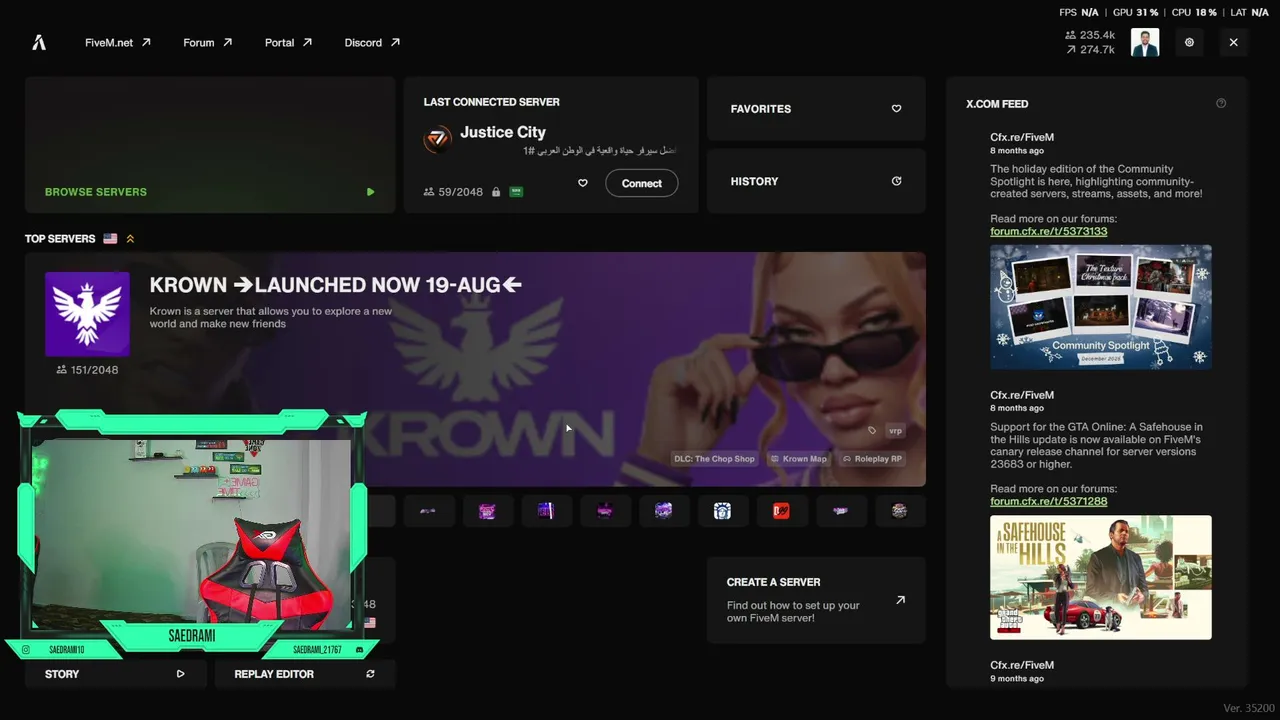The image size is (1280, 720).
Task: Click the Ver. 35200 version label
Action: (1249, 708)
